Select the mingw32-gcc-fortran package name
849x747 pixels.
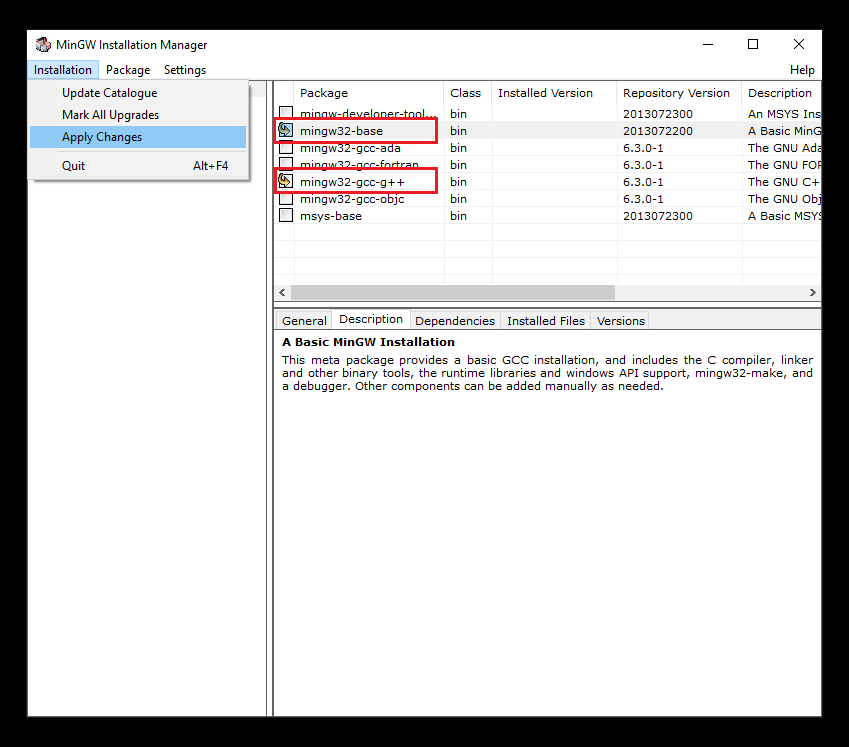point(360,165)
